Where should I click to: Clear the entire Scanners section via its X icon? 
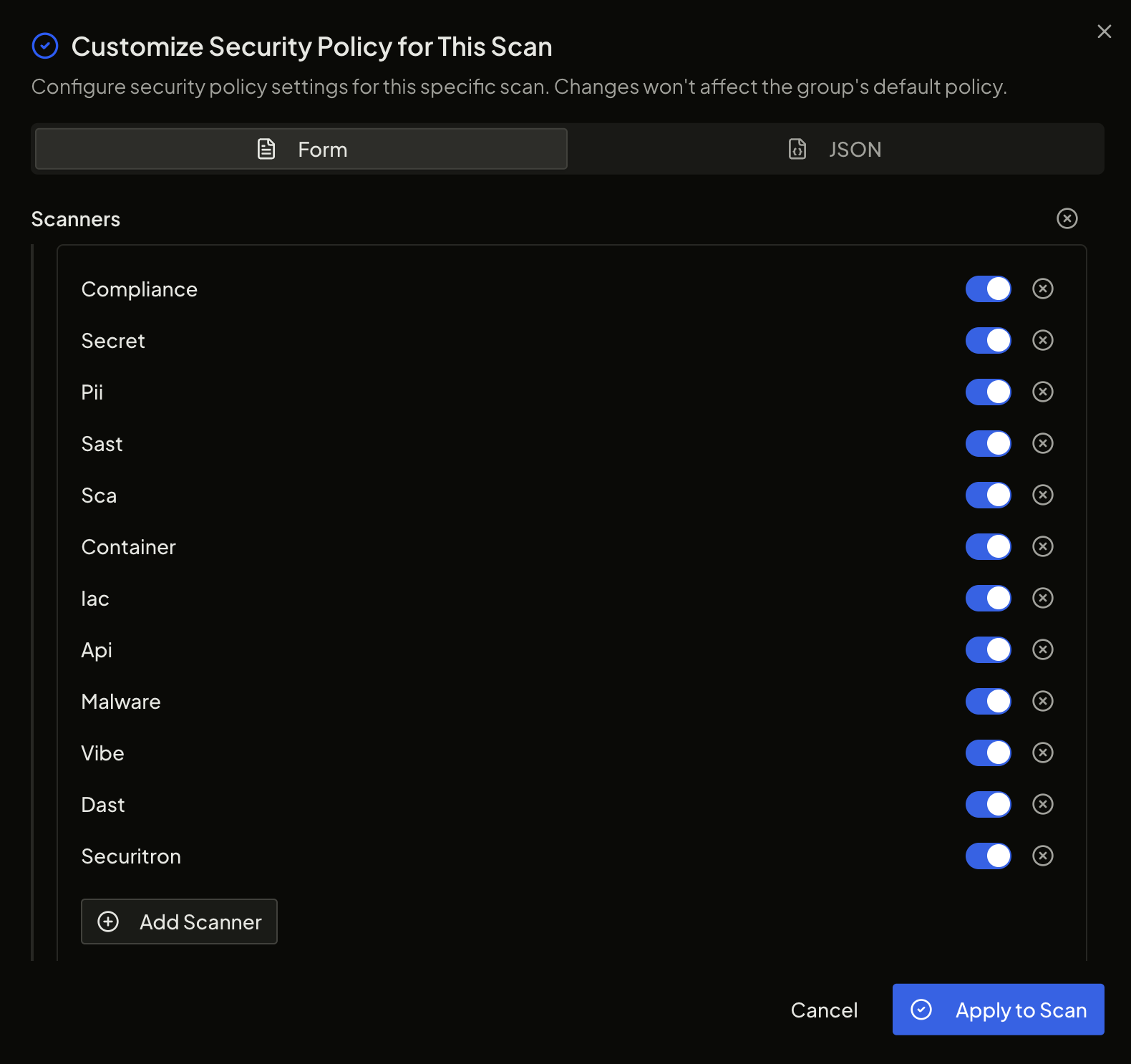pos(1067,218)
